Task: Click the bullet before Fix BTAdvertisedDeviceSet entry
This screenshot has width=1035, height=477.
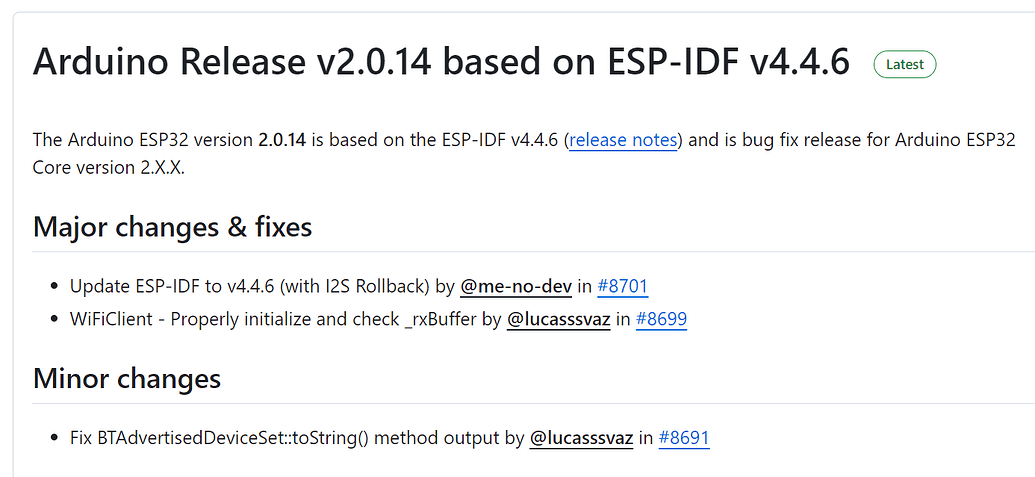Action: click(53, 439)
